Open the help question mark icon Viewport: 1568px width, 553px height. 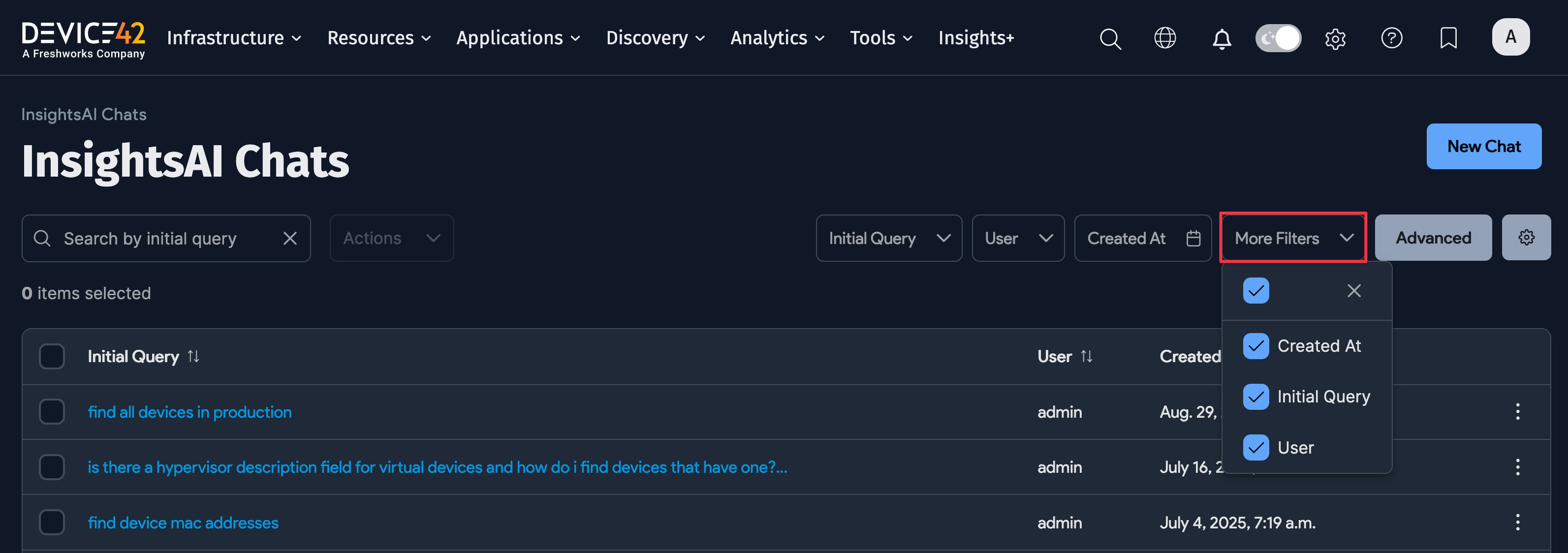tap(1392, 38)
